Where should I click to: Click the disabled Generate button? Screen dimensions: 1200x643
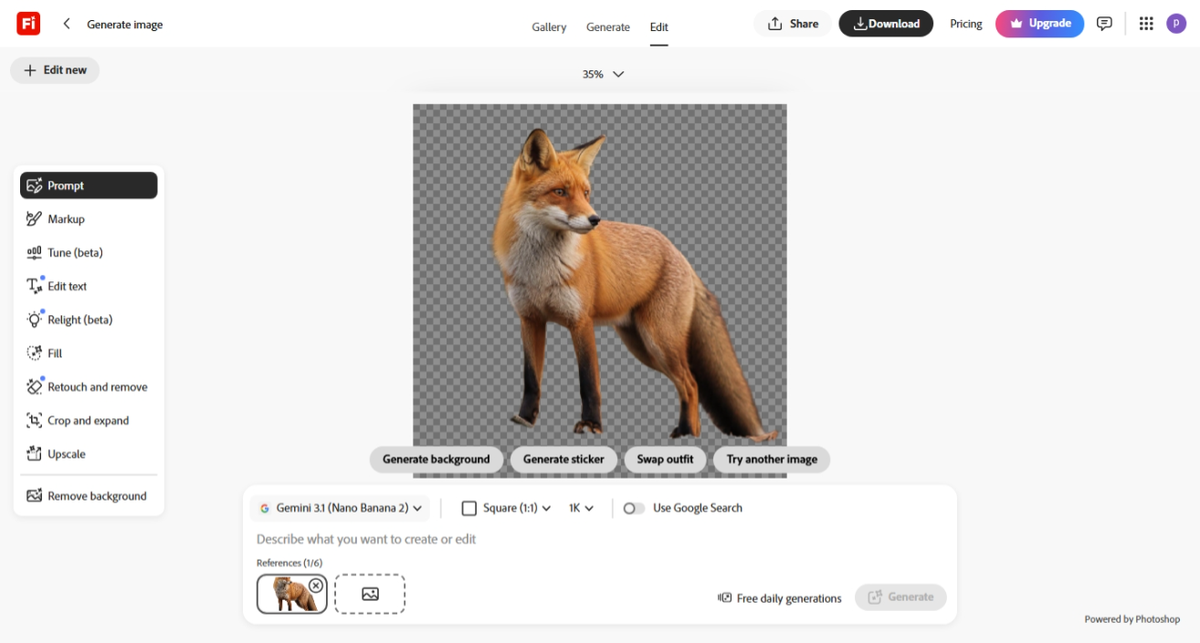(x=901, y=597)
